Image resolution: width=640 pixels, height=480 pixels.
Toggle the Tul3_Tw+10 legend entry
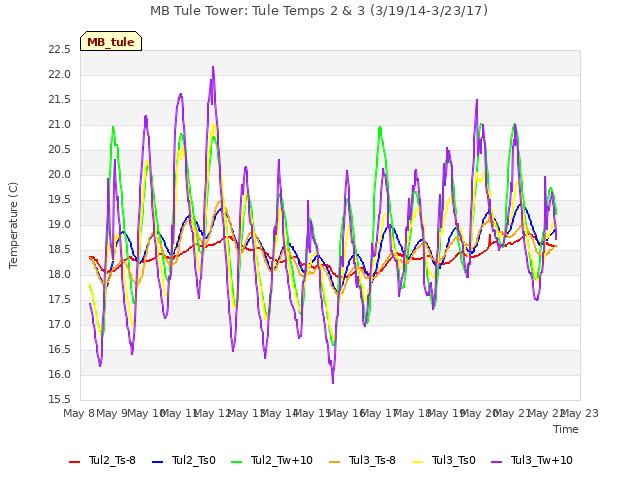click(x=532, y=461)
